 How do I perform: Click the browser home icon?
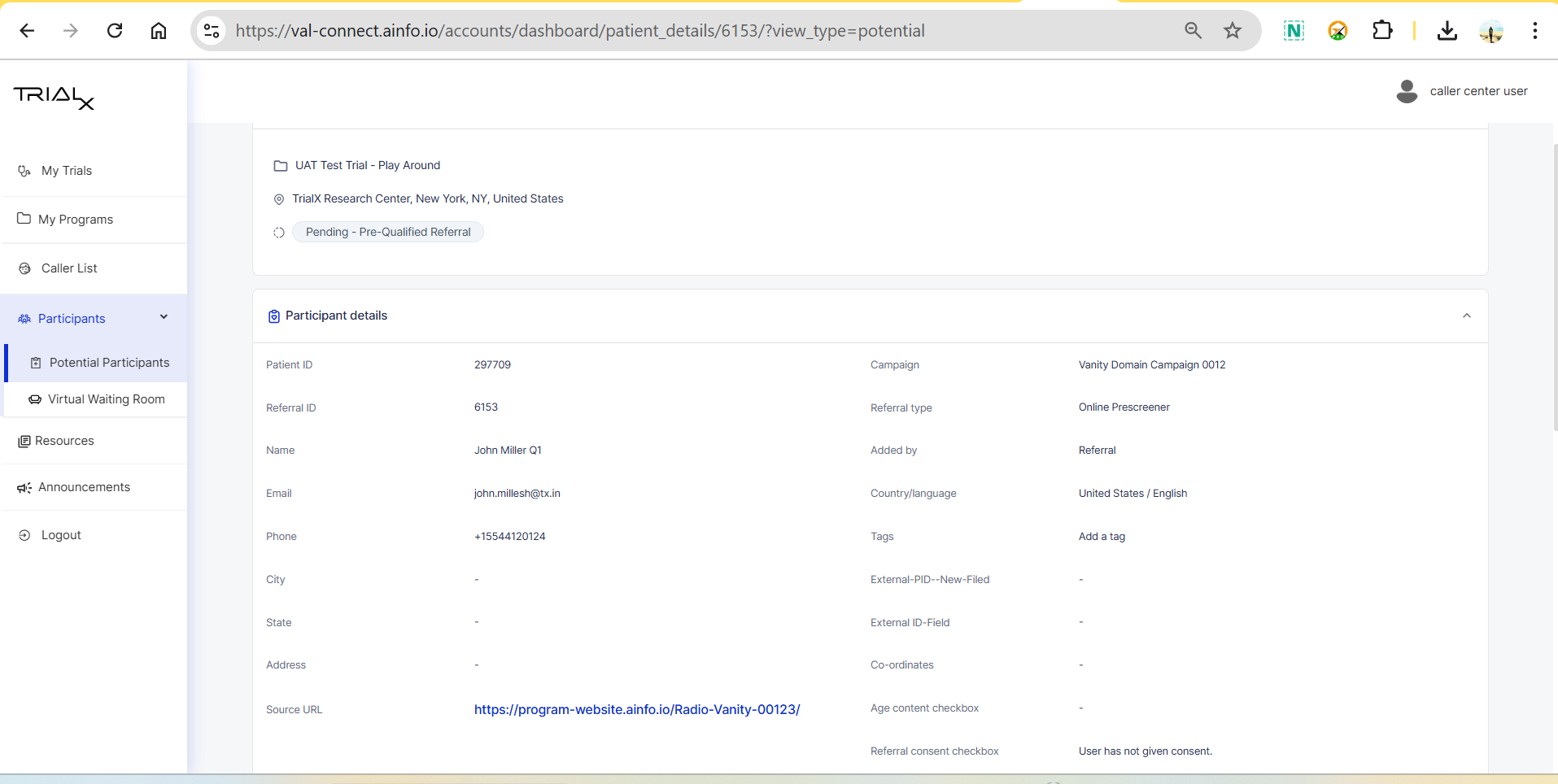coord(159,31)
